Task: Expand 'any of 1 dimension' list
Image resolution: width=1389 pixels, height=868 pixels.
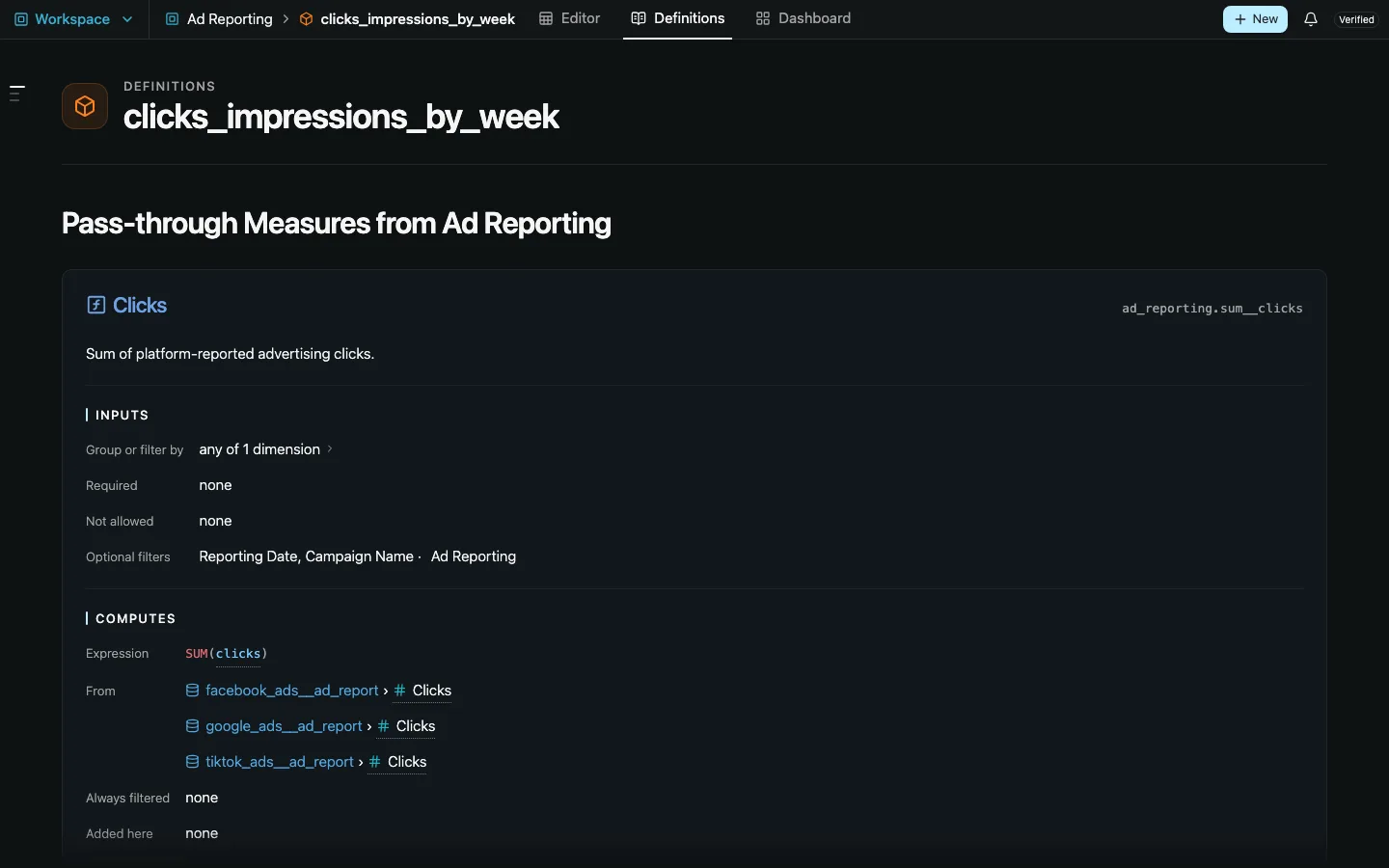Action: (x=266, y=449)
